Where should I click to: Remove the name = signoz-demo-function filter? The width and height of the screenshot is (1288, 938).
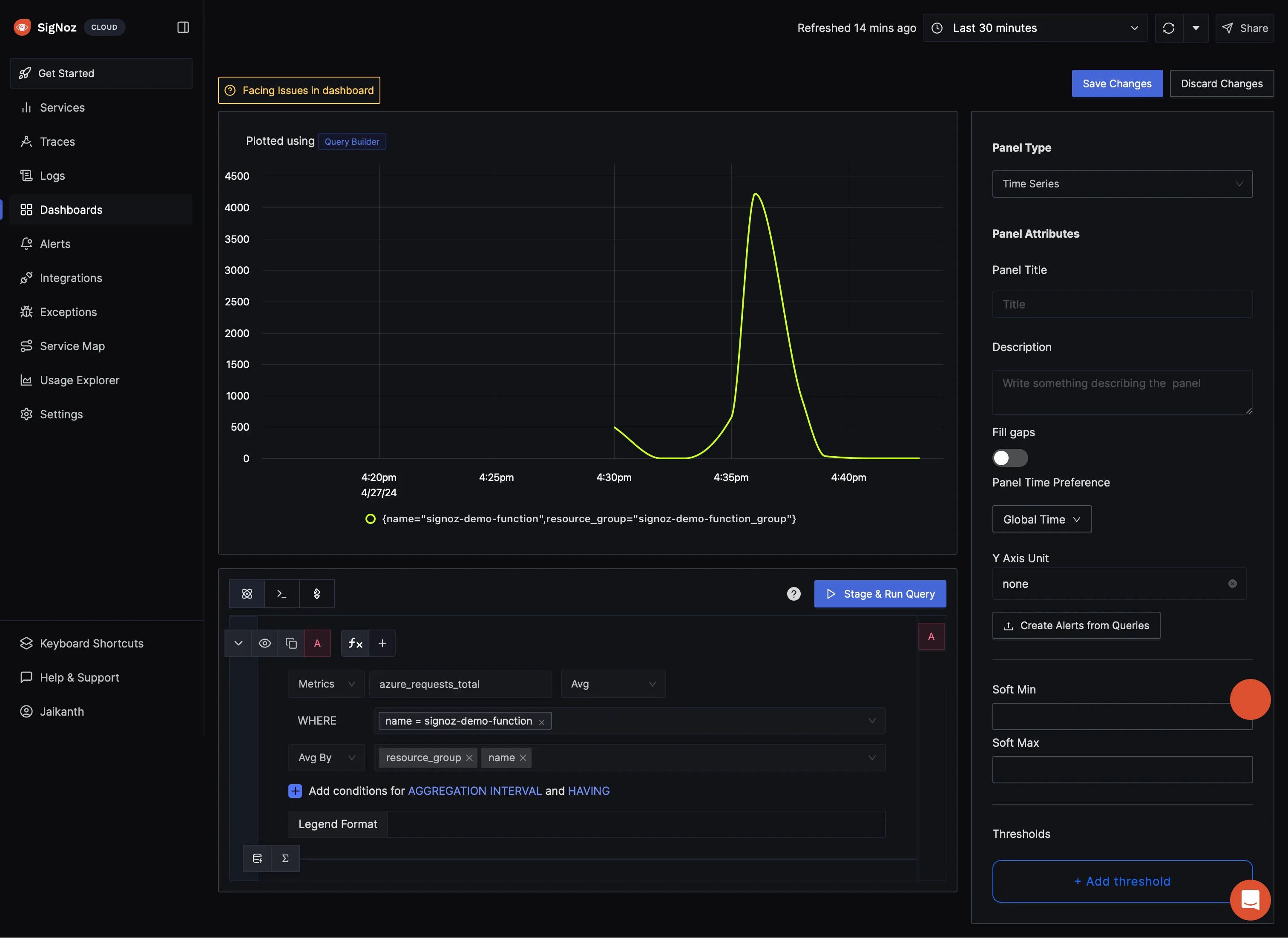(x=542, y=722)
